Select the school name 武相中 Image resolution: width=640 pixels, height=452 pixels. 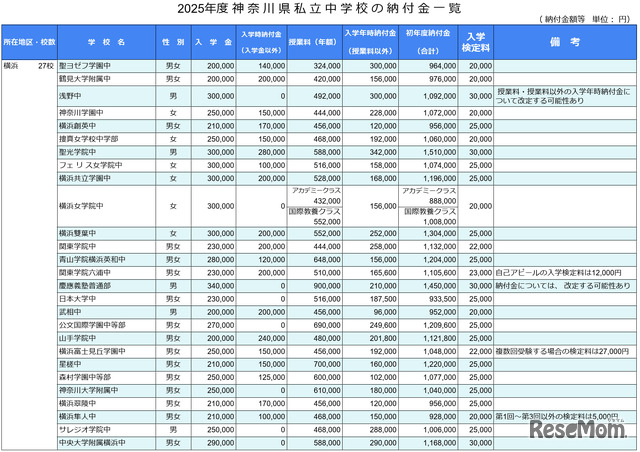pos(70,312)
